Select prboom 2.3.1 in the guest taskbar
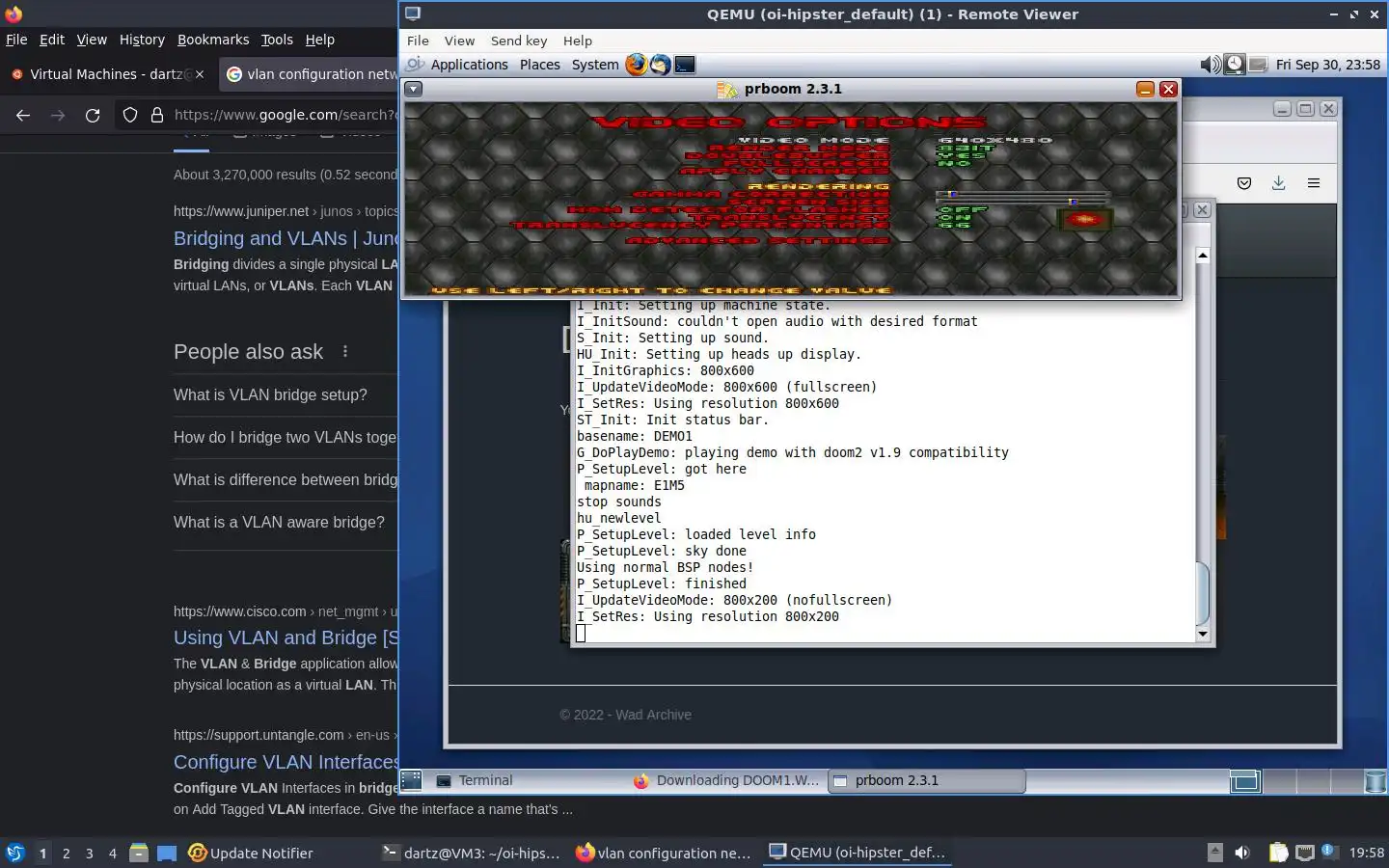This screenshot has height=868, width=1389. coord(927,781)
